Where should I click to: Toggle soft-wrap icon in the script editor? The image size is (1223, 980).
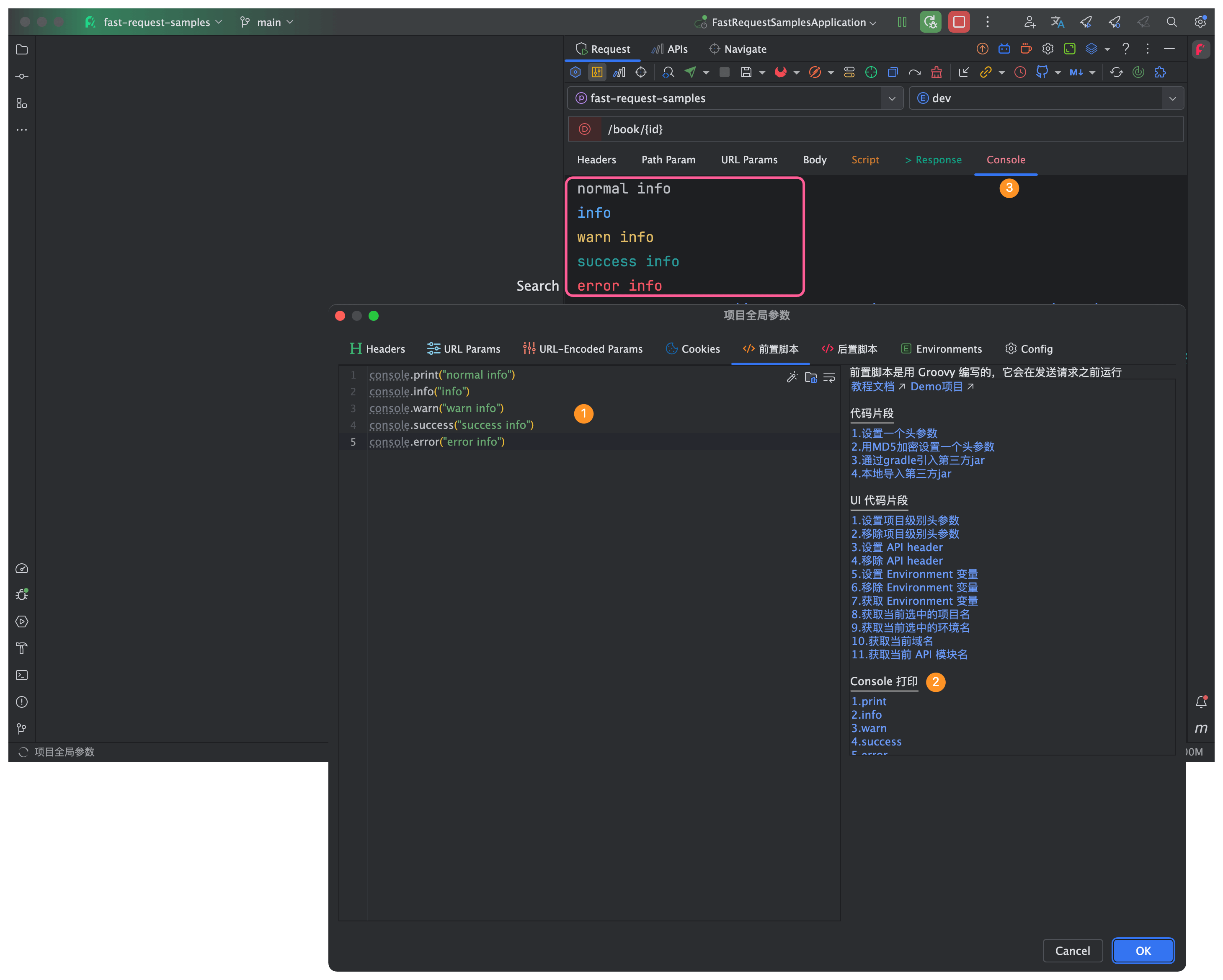point(829,377)
